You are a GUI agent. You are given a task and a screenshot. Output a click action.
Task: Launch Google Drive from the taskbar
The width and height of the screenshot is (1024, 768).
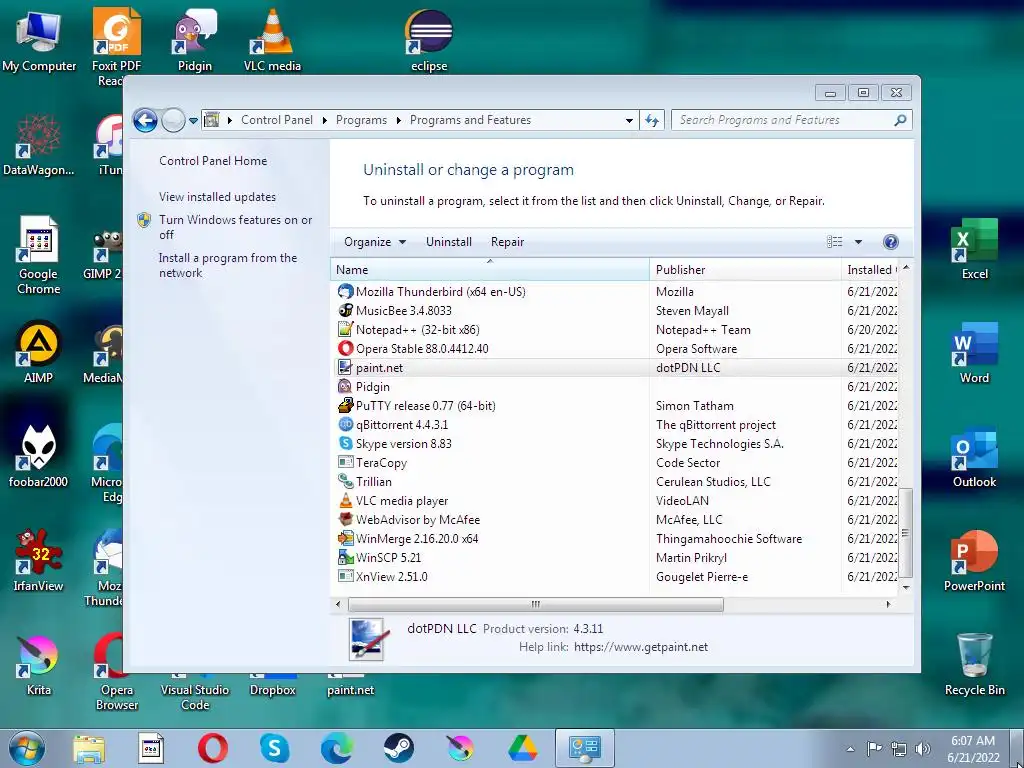click(522, 748)
